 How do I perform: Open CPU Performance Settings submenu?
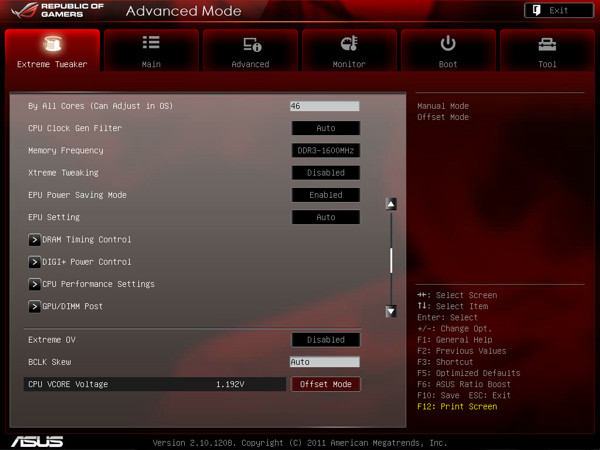point(99,284)
